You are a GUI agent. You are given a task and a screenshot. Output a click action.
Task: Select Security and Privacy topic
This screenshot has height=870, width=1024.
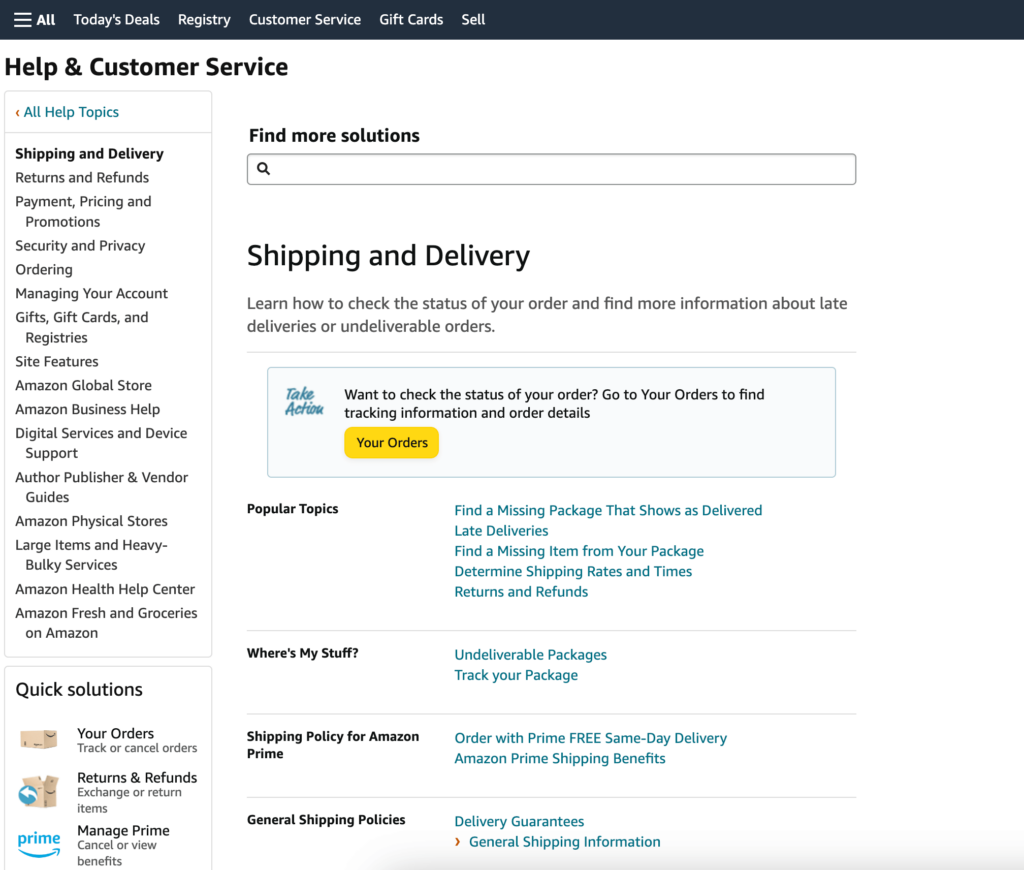[x=80, y=246]
